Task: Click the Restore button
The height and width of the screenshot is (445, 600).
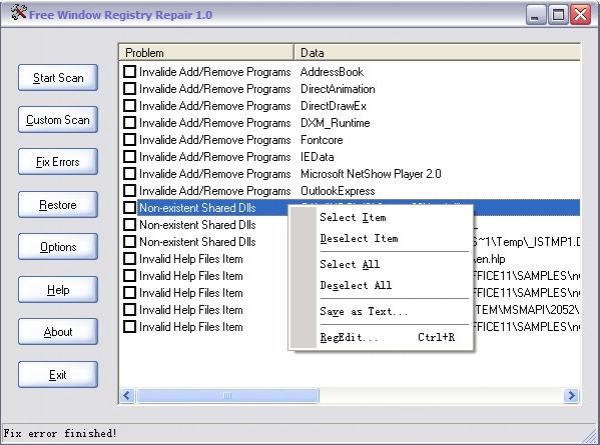Action: (x=57, y=205)
